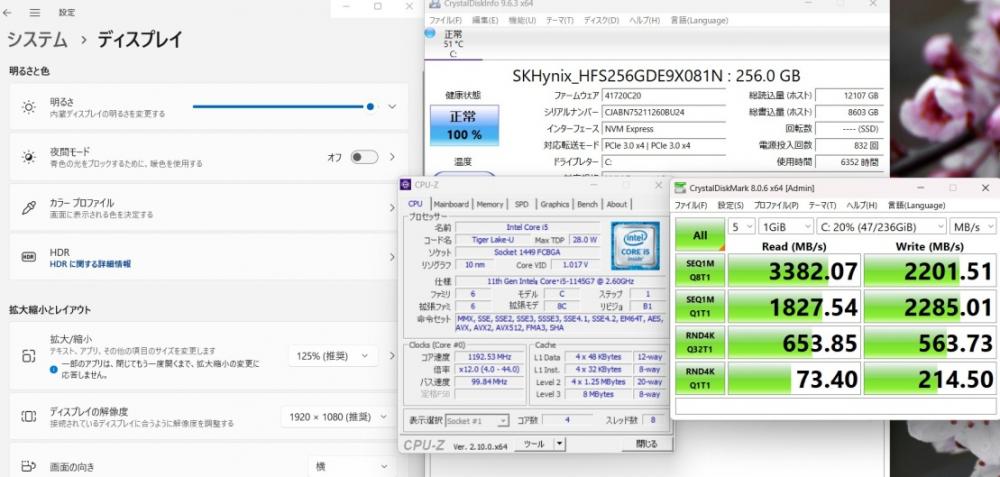The height and width of the screenshot is (477, 1000).
Task: Click the firmware field 41720C20
Action: click(x=664, y=96)
